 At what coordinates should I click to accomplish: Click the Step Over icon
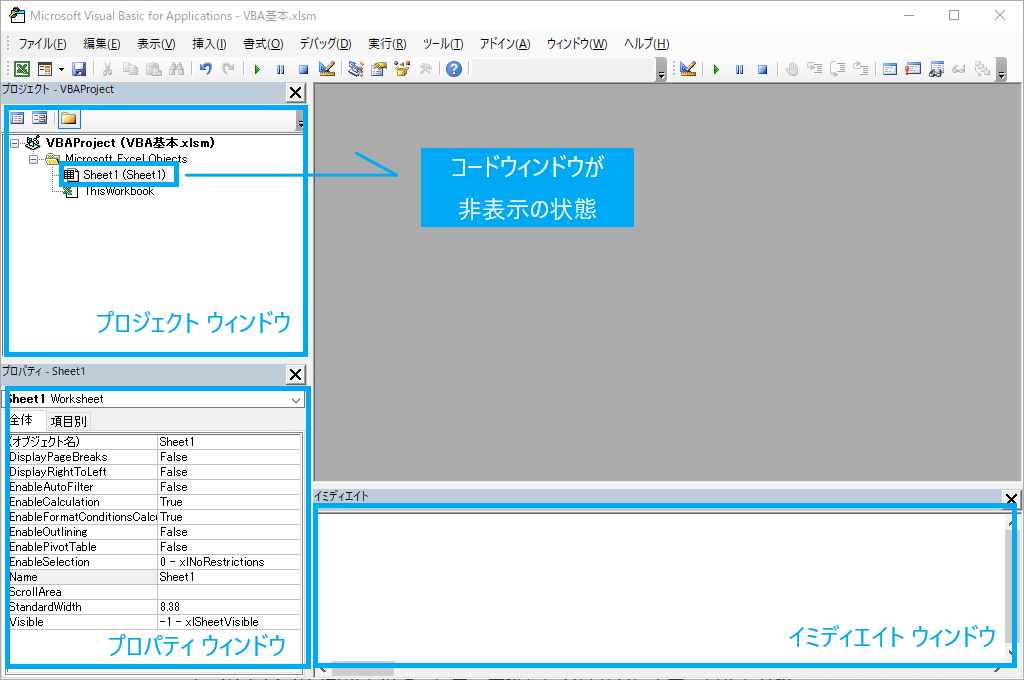click(838, 69)
